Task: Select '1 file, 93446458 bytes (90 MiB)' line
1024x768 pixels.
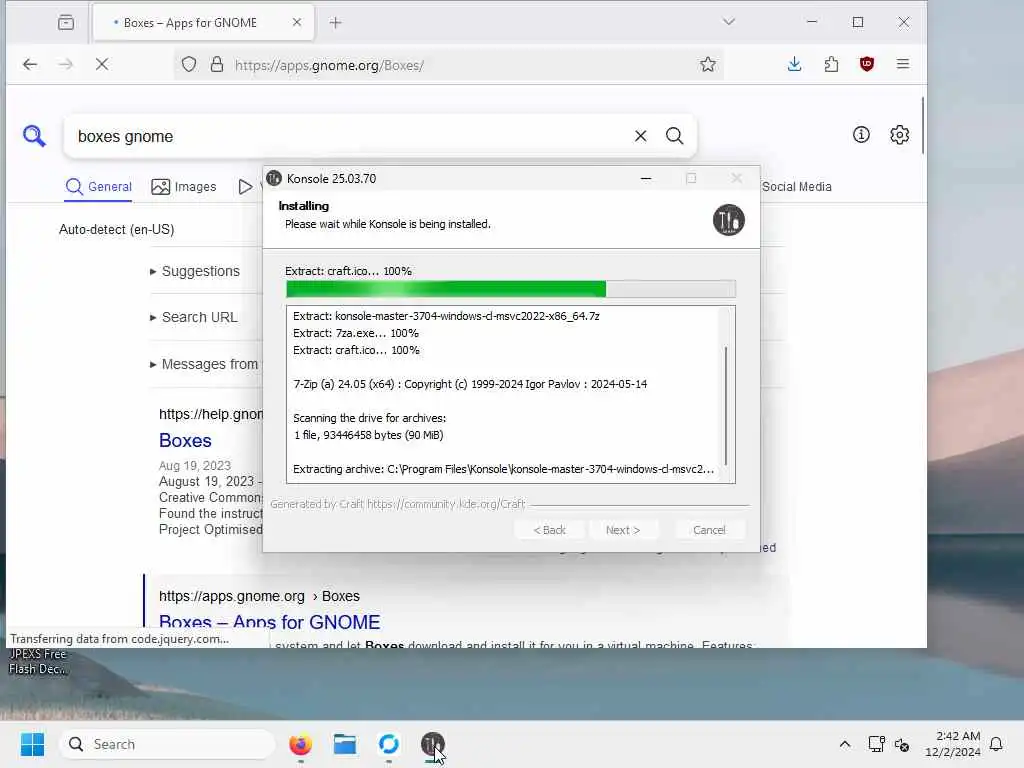Action: pos(369,435)
